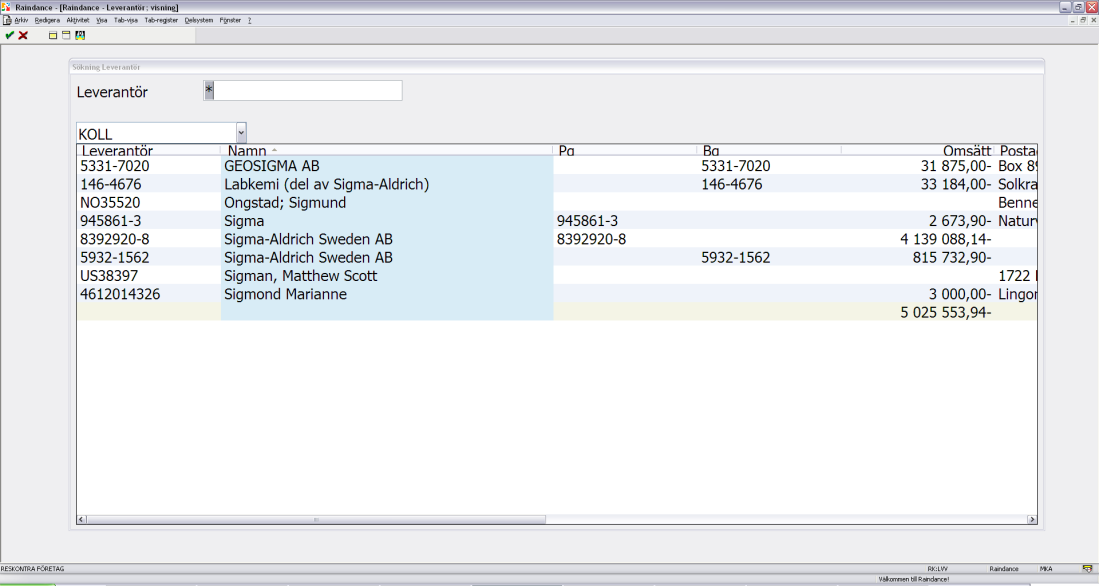Open the question mark help menu

point(250,20)
